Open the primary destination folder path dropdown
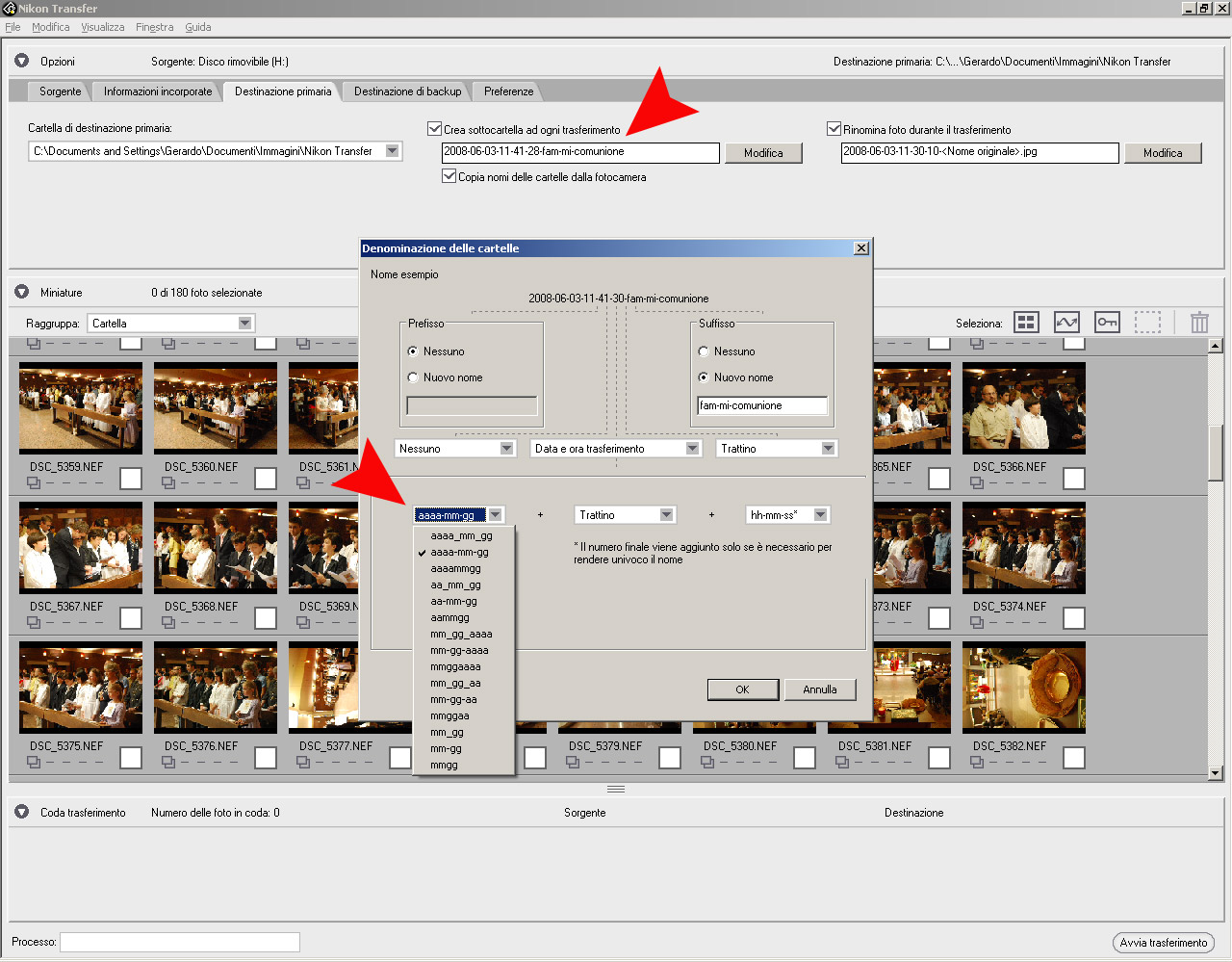 pyautogui.click(x=392, y=151)
